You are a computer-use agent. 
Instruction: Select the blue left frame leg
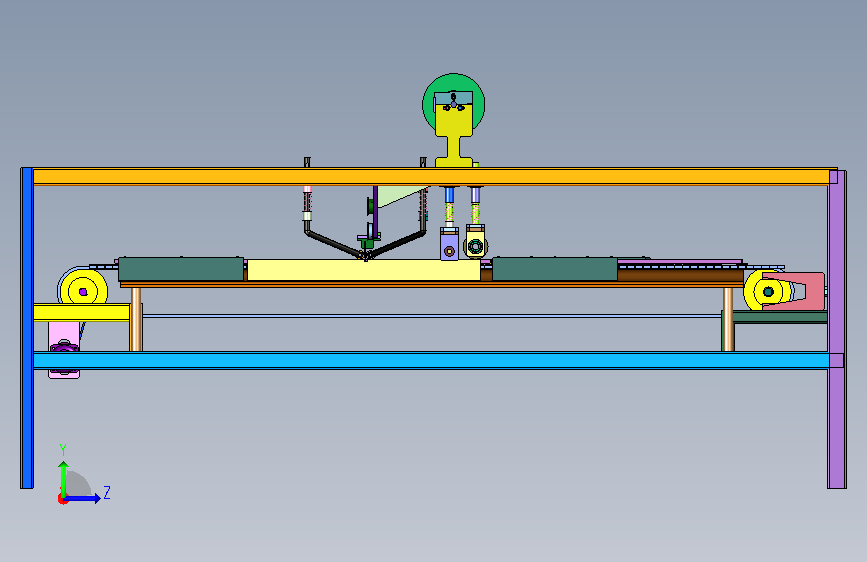click(27, 328)
